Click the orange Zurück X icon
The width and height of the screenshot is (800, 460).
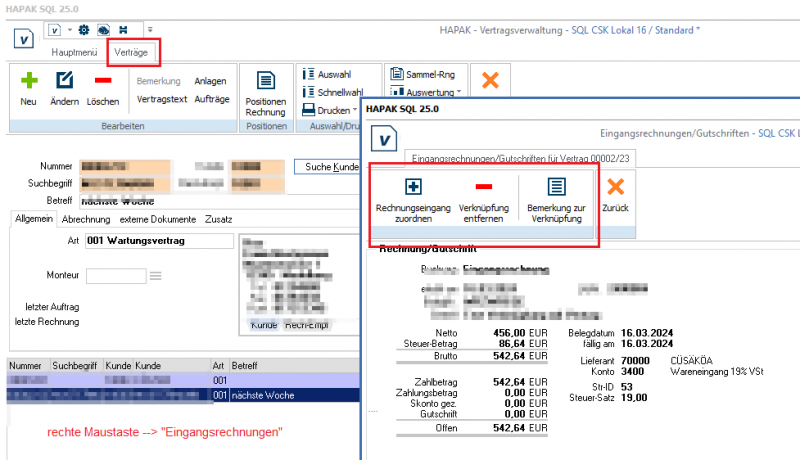point(616,187)
